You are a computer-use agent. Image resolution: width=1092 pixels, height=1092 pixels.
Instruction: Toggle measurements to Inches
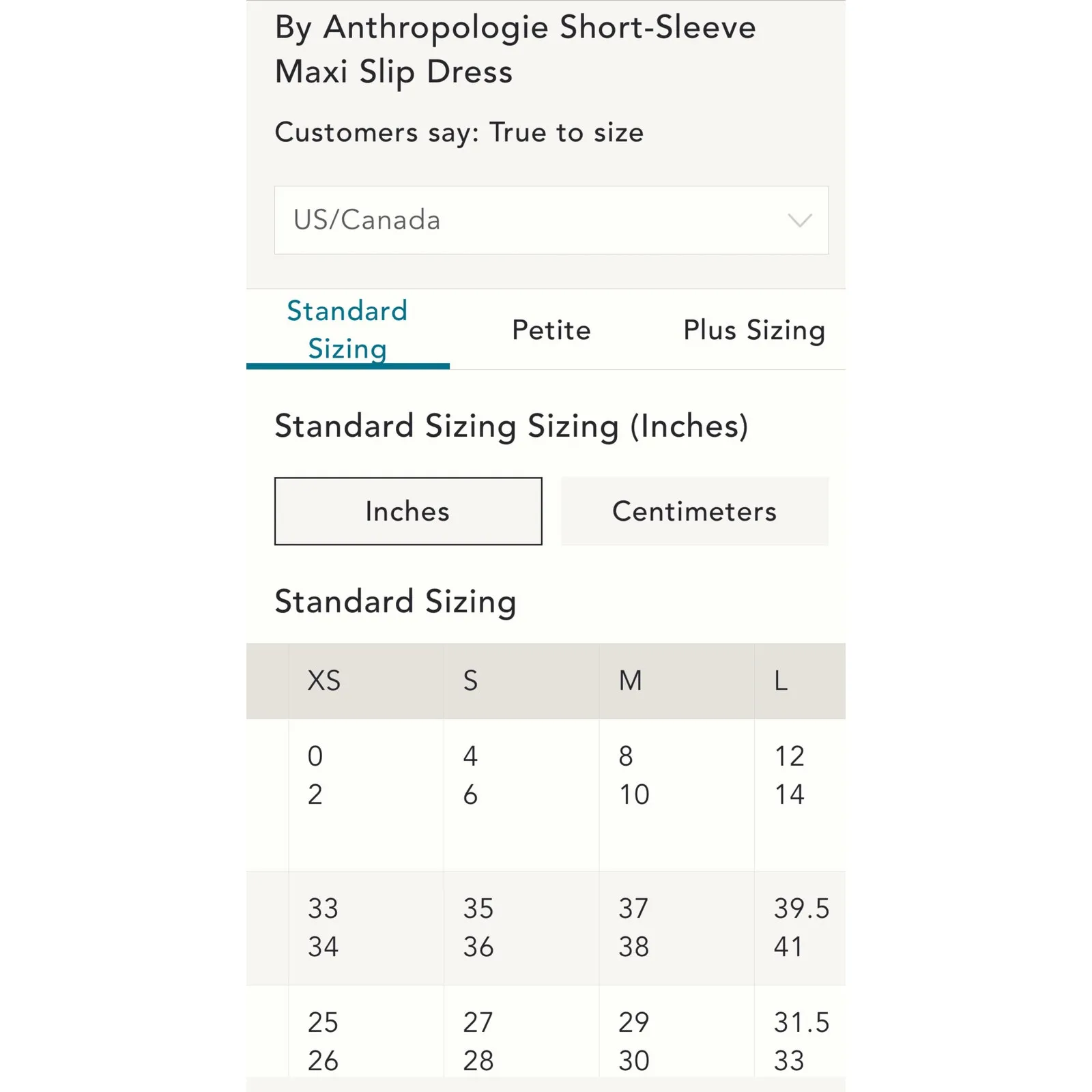coord(408,511)
